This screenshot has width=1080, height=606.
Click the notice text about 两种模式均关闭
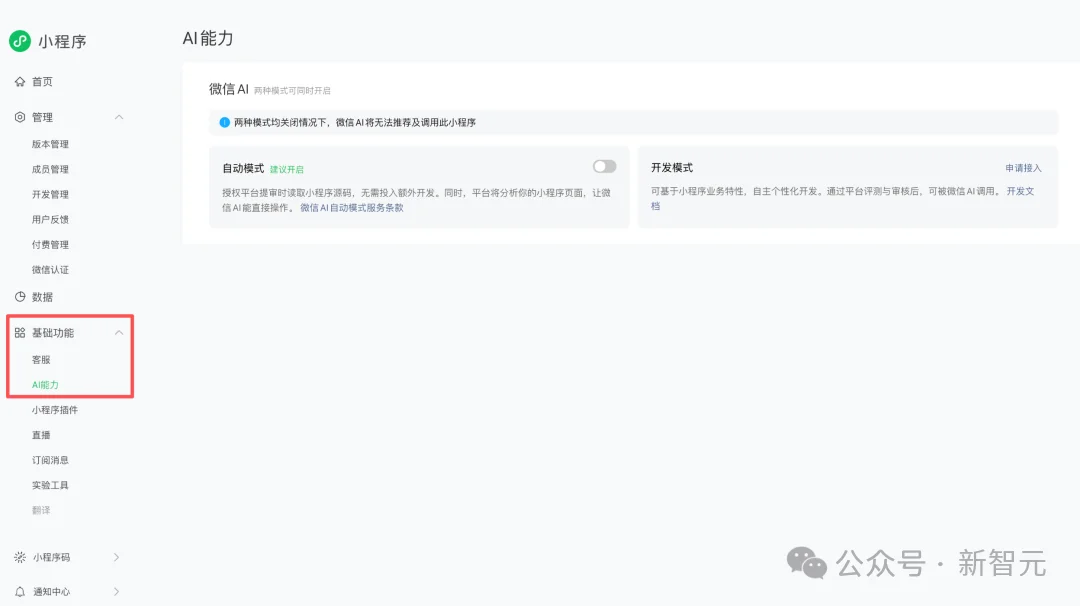355,123
